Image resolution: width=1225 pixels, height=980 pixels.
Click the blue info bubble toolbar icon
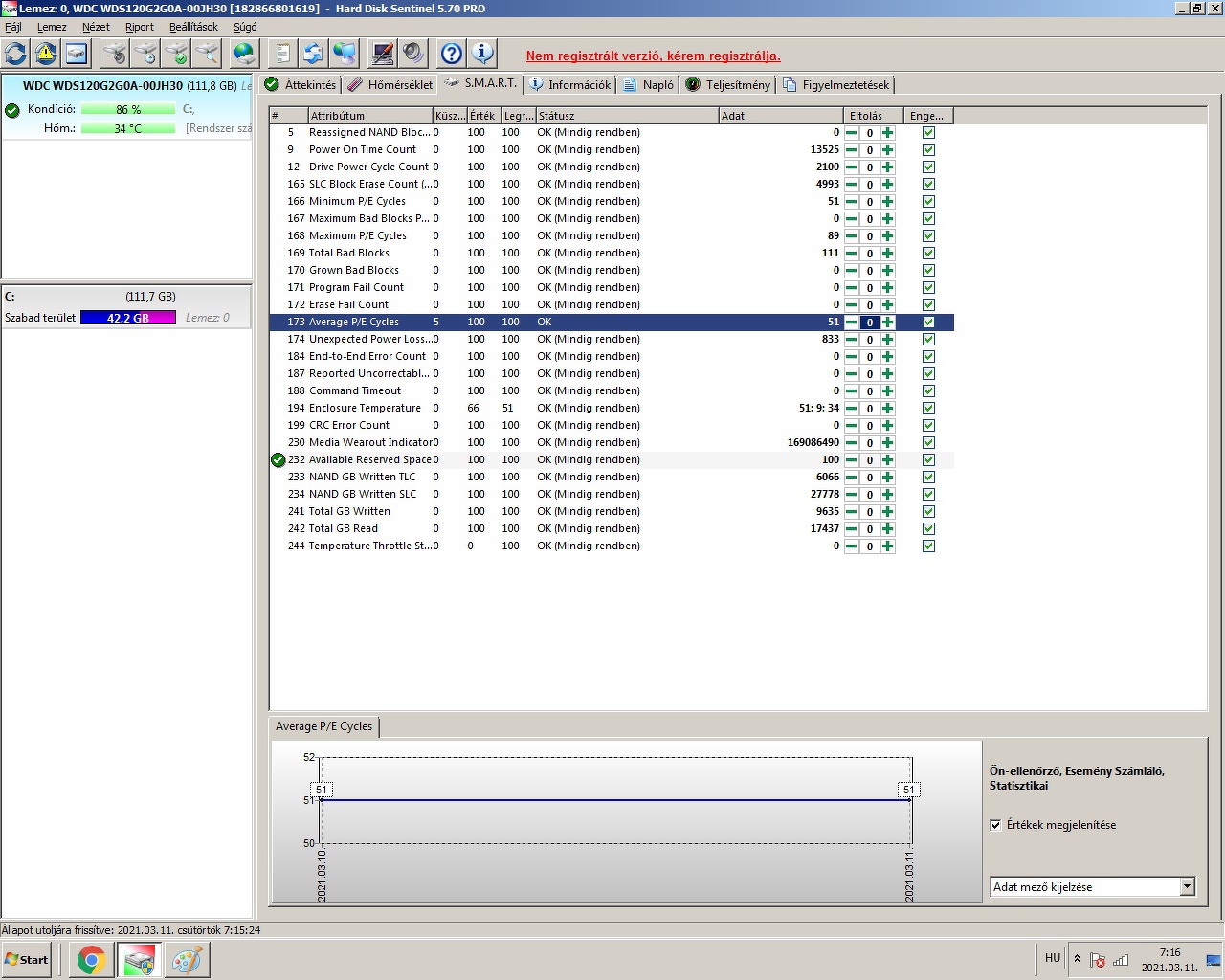tap(482, 54)
